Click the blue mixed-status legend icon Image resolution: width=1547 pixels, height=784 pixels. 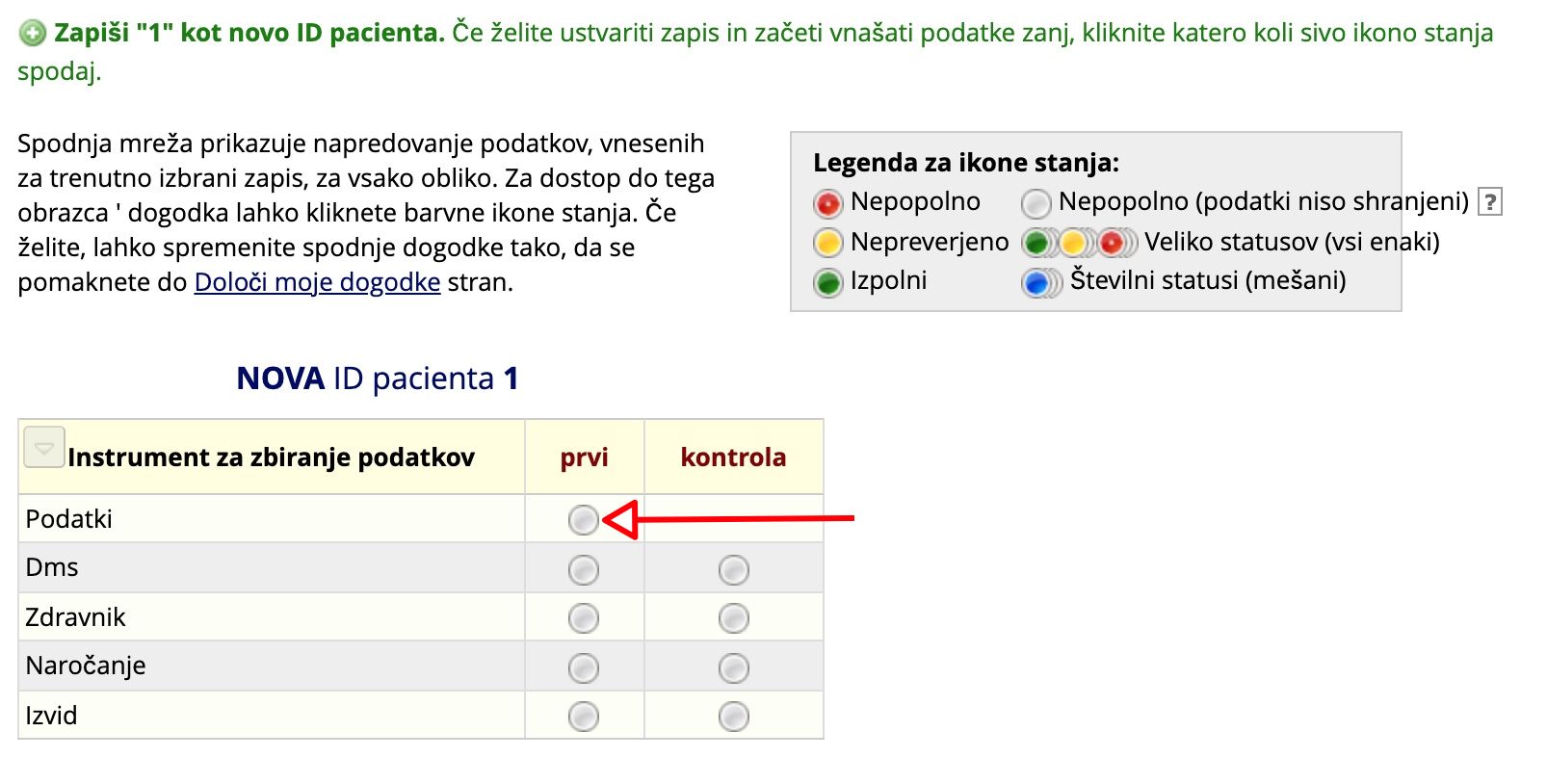pyautogui.click(x=1037, y=283)
